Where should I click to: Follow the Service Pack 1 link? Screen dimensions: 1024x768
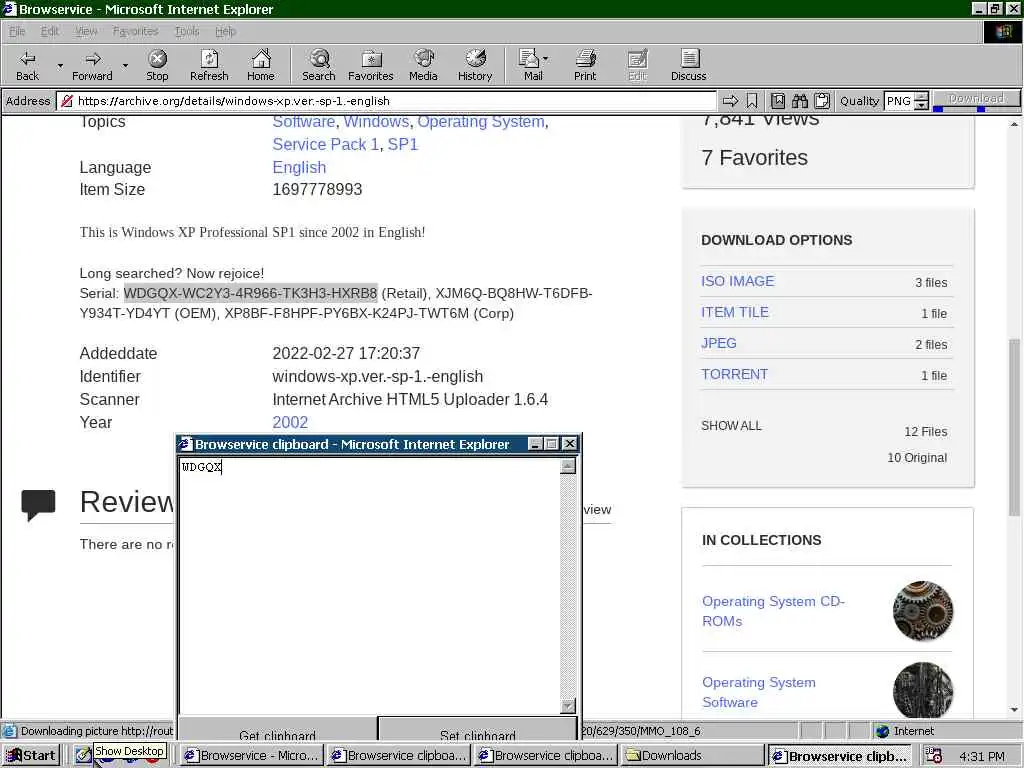pyautogui.click(x=326, y=144)
